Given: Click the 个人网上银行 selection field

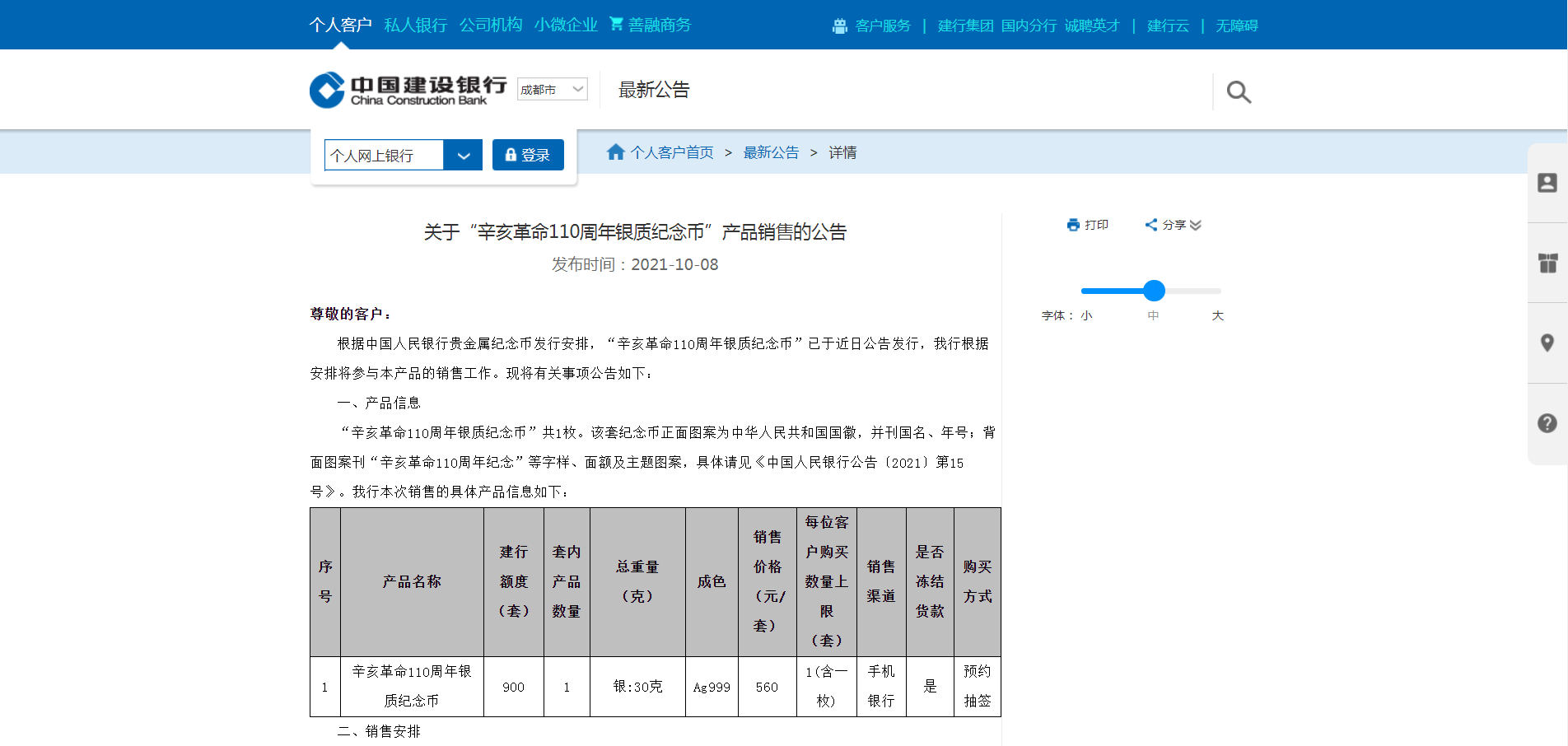Looking at the screenshot, I should (x=384, y=155).
